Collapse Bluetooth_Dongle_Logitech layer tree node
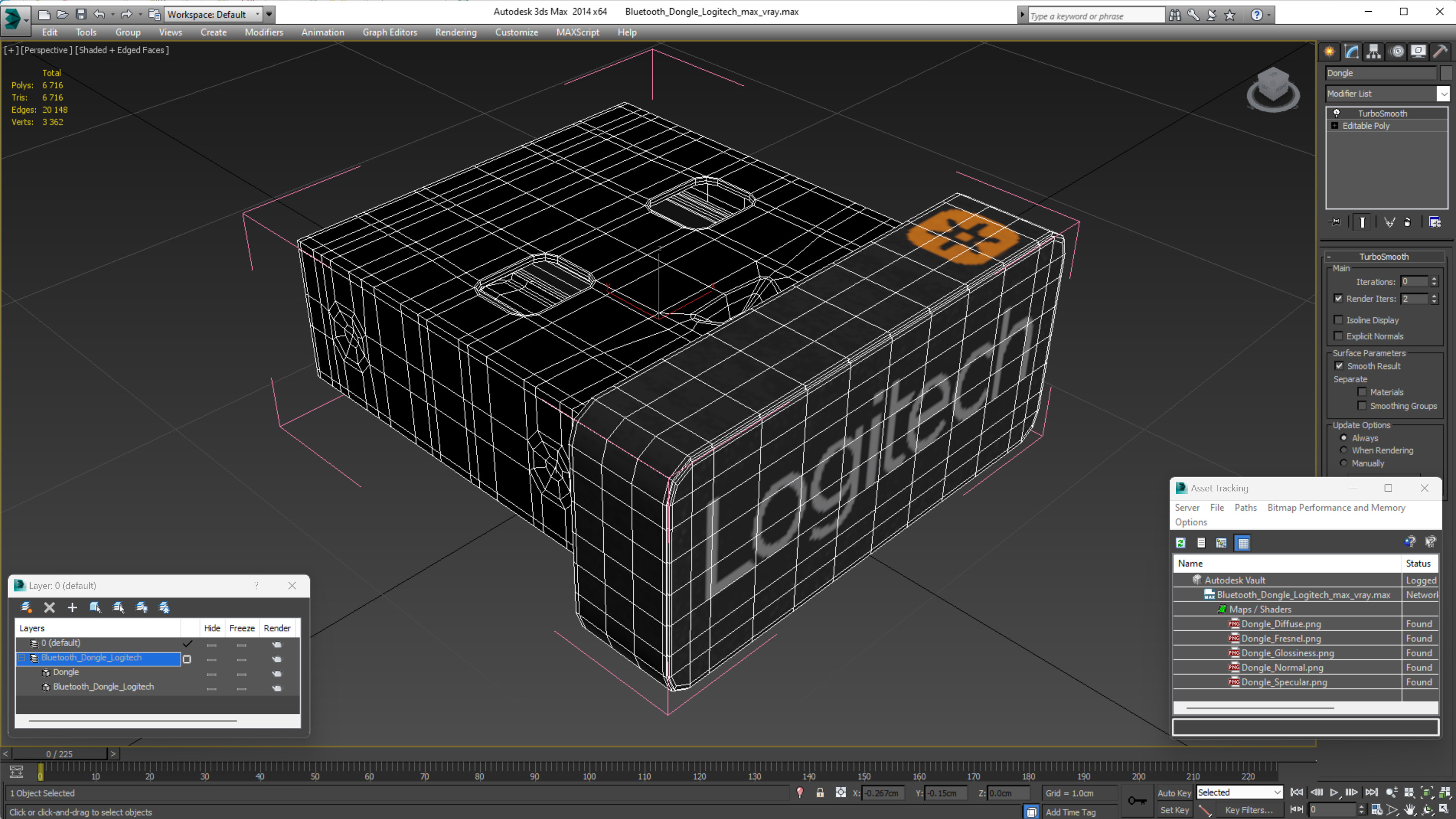The height and width of the screenshot is (819, 1456). click(x=22, y=657)
